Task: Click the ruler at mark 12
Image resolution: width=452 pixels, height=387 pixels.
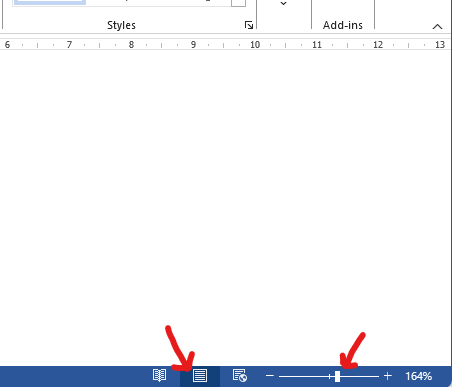Action: click(378, 45)
